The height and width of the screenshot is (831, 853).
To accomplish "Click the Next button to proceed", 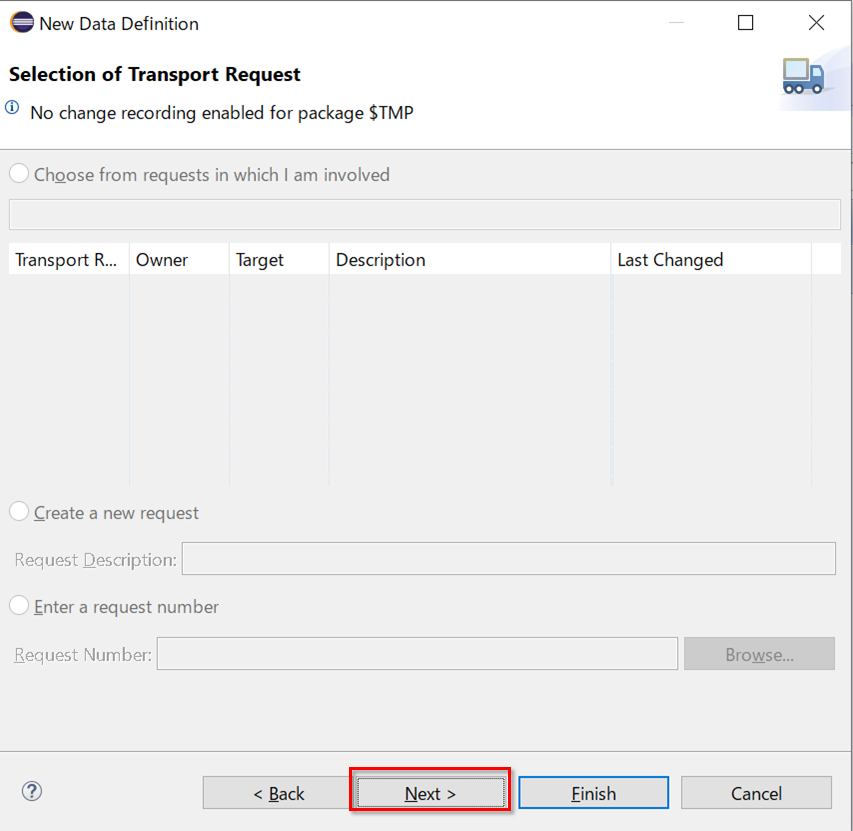I will pos(429,792).
